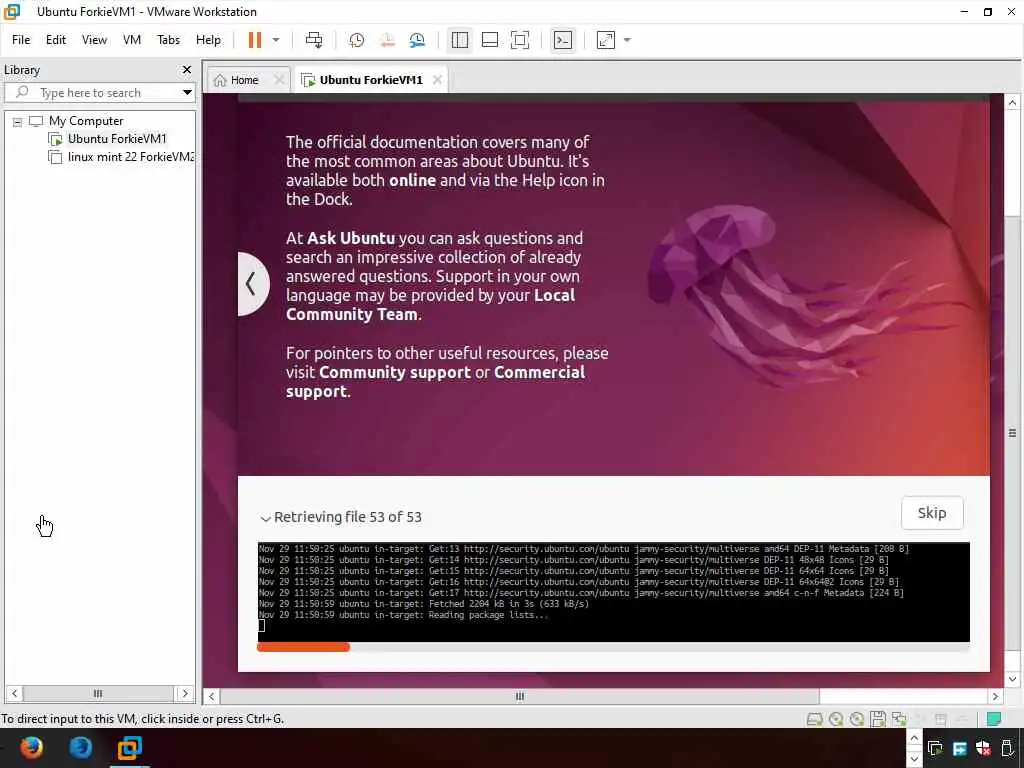Close the Library panel
This screenshot has height=768, width=1024.
(187, 69)
